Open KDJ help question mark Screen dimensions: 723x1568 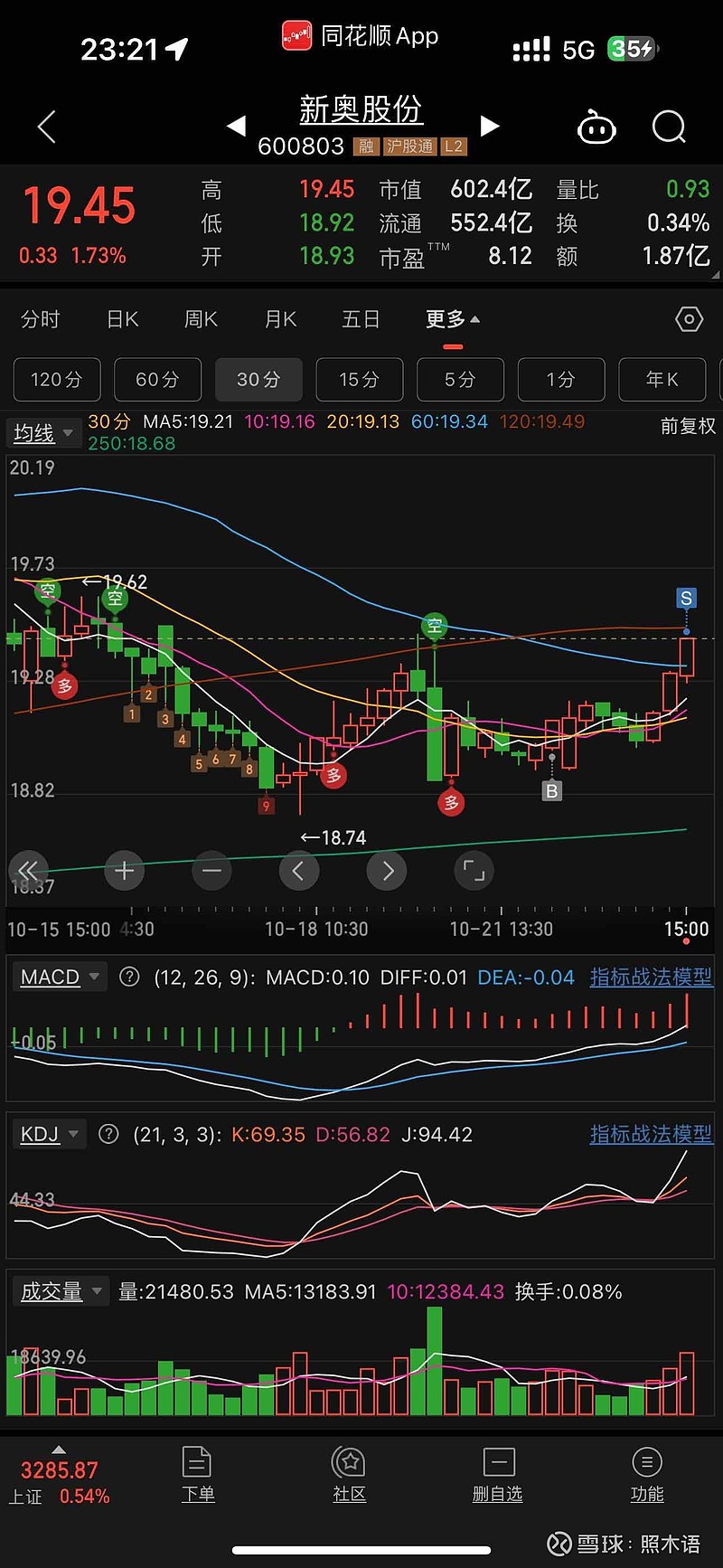pos(108,1134)
